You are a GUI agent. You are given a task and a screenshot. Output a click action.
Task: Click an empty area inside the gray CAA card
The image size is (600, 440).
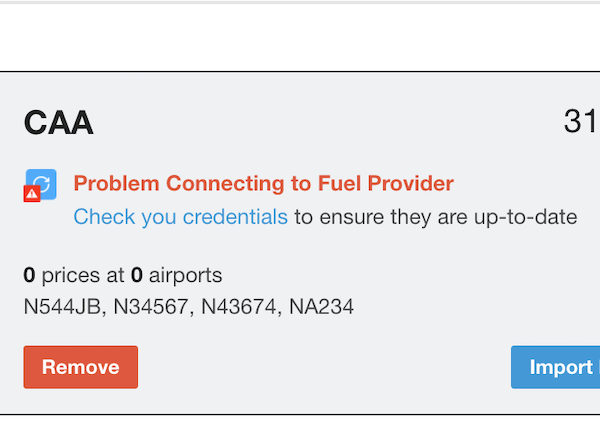421,291
